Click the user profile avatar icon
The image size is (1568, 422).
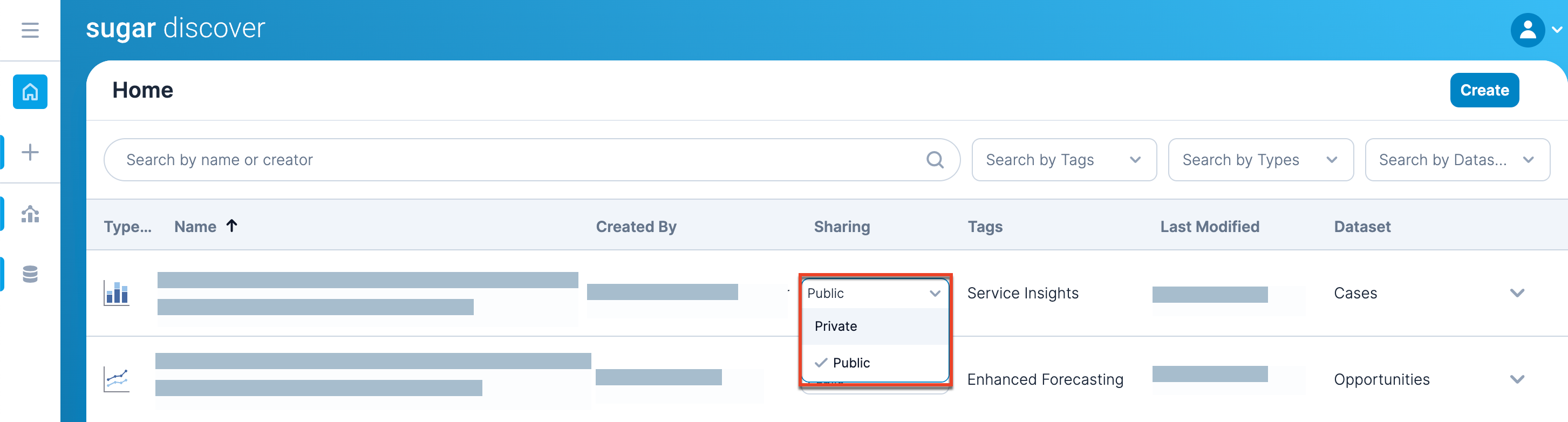pos(1526,30)
